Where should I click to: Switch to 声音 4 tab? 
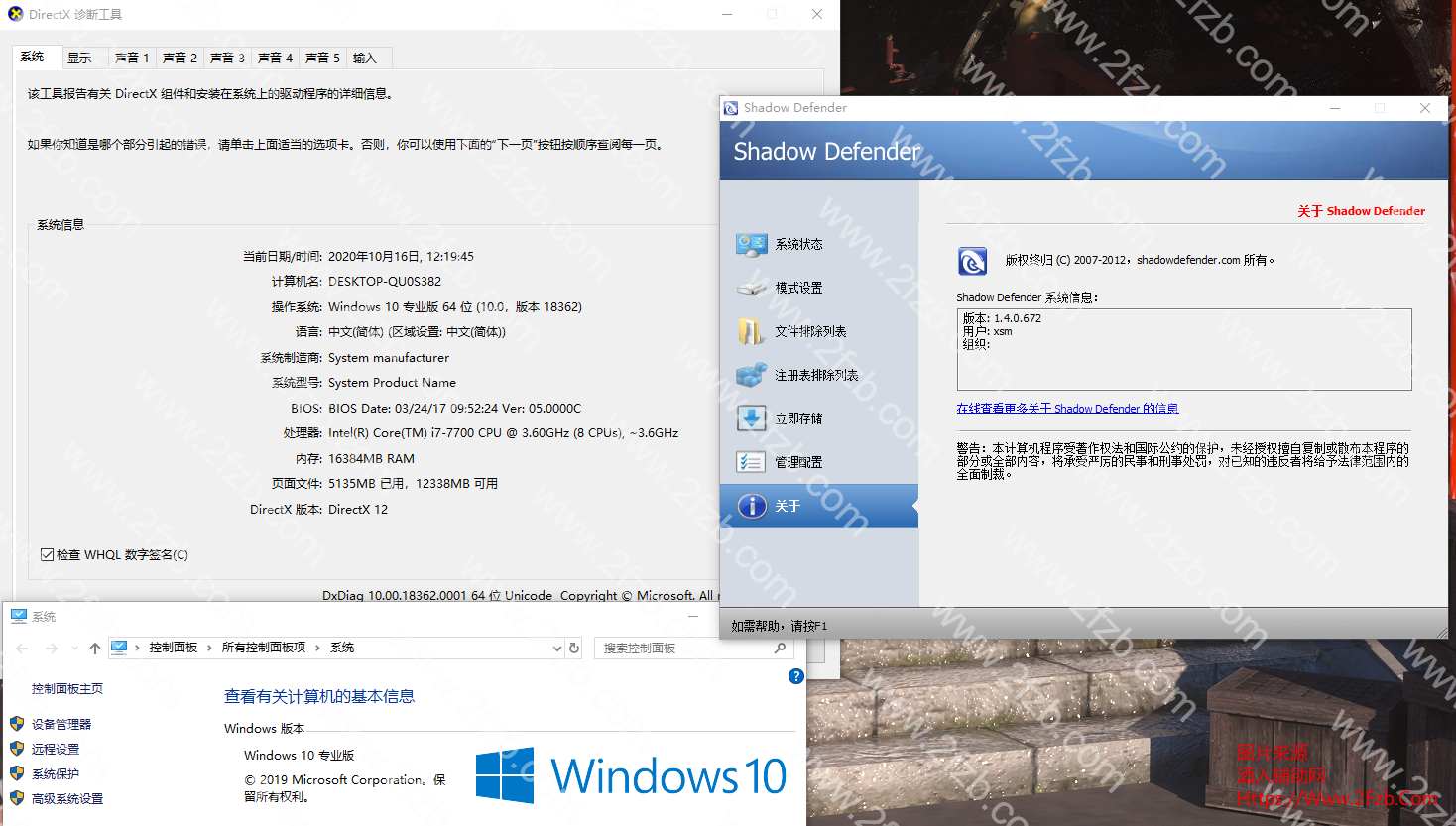[x=275, y=58]
